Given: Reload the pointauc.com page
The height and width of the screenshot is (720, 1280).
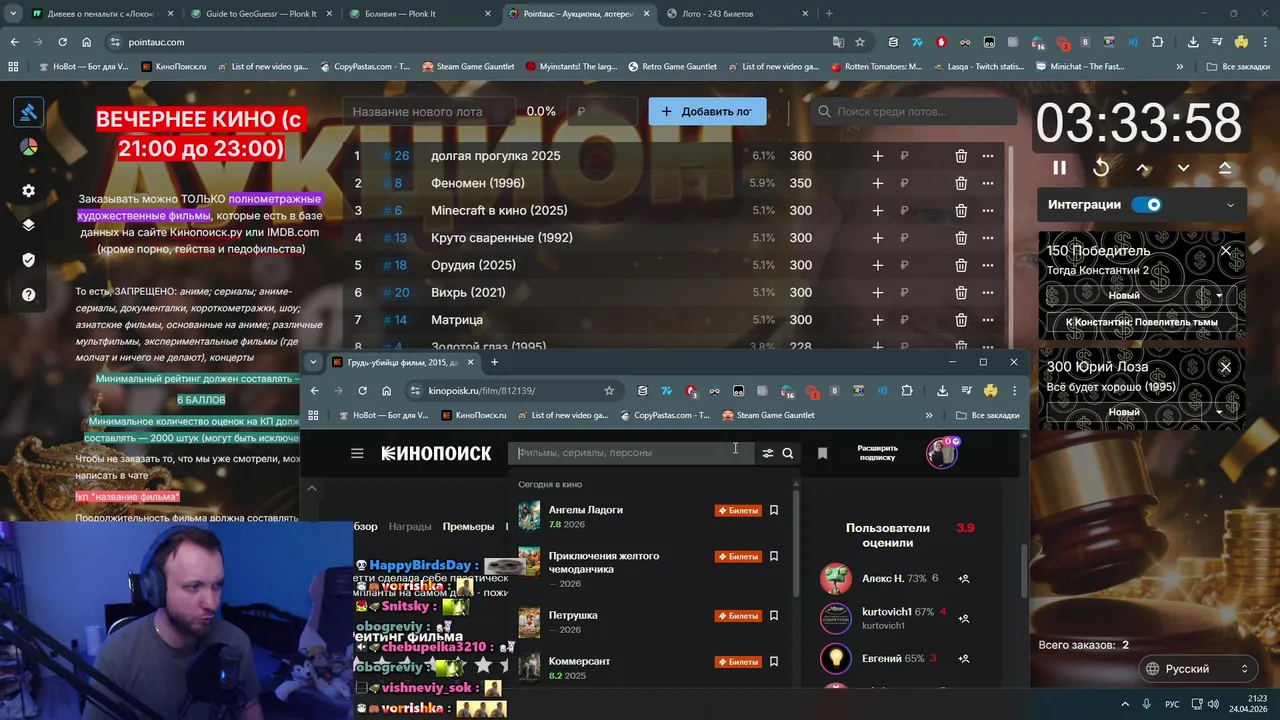Looking at the screenshot, I should 62,42.
